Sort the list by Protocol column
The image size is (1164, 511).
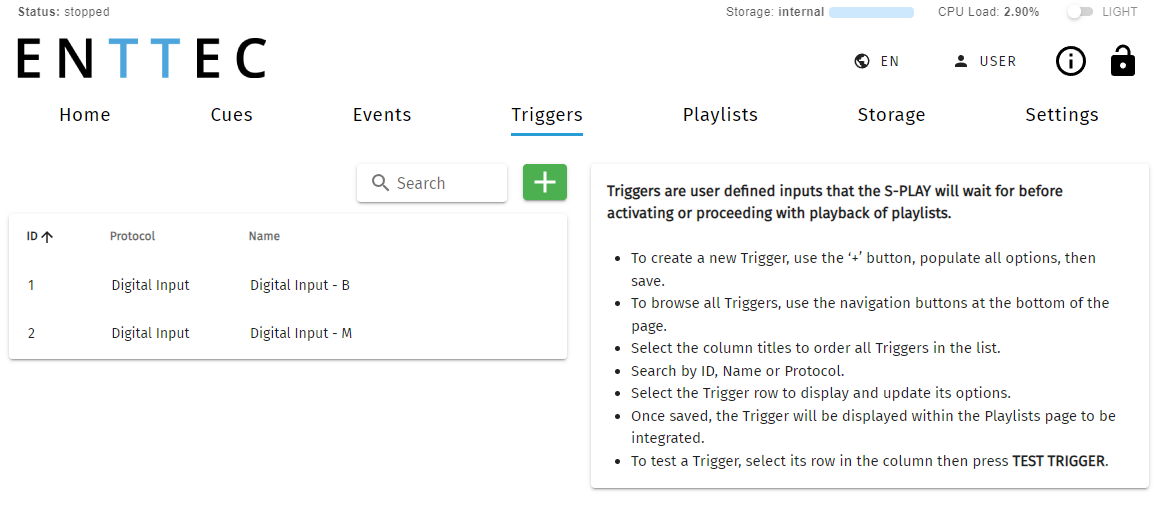point(132,236)
